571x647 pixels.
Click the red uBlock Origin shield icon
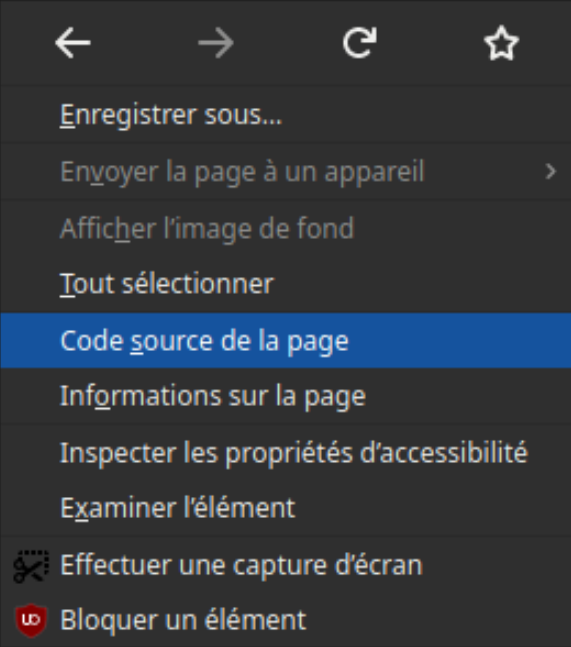coord(31,620)
